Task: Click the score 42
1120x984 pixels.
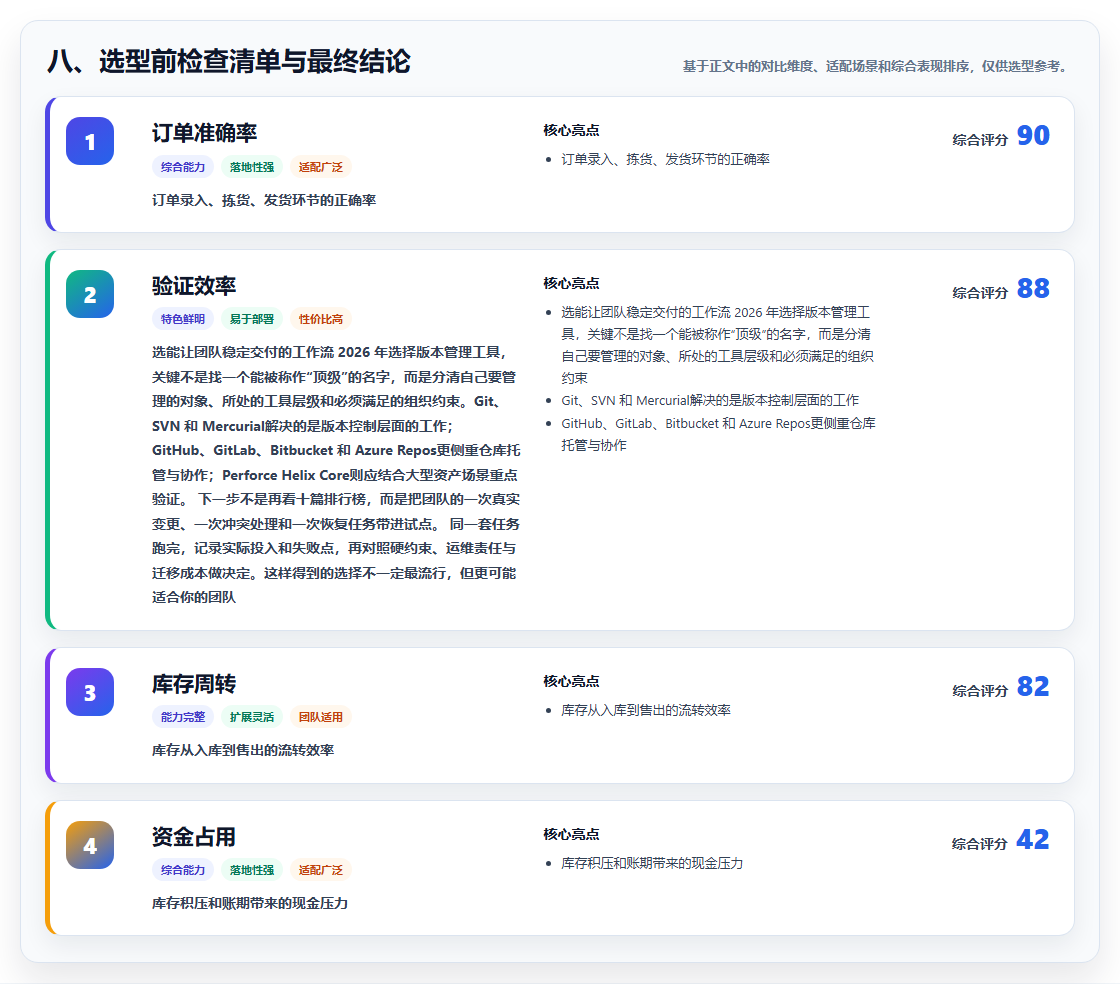Action: [x=1033, y=840]
